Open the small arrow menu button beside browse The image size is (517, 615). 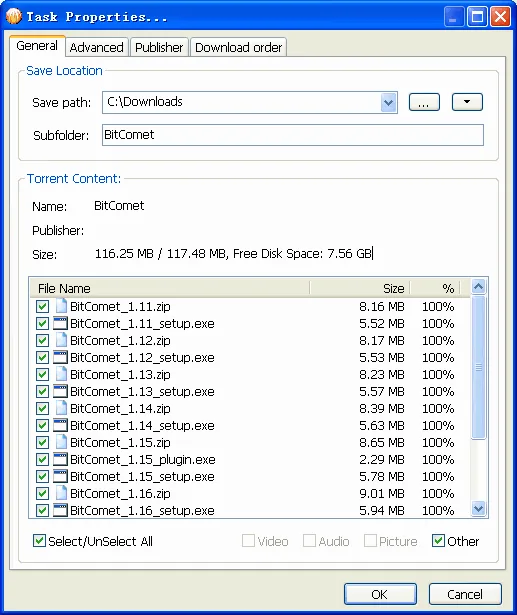[x=467, y=102]
